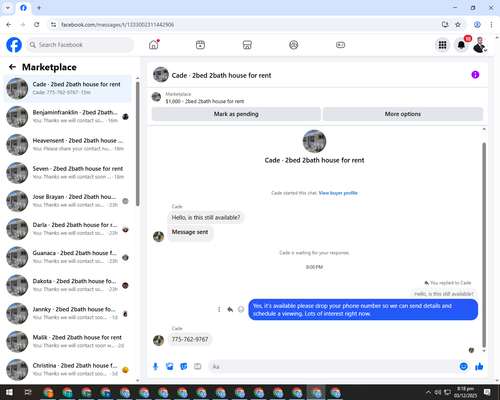Open the Marketplace storefront icon

[x=247, y=45]
